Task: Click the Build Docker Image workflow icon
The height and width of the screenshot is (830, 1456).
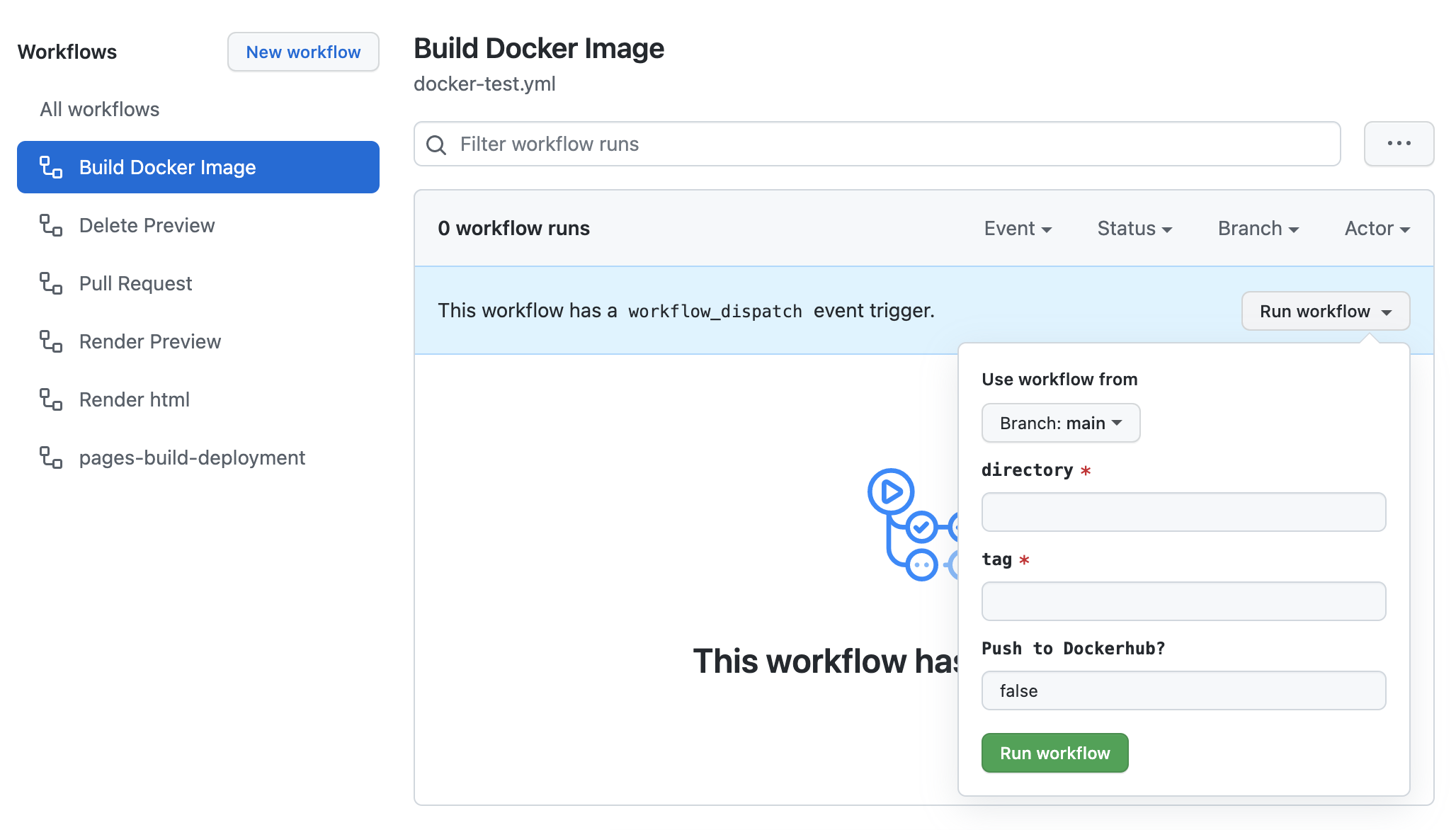Action: click(51, 167)
